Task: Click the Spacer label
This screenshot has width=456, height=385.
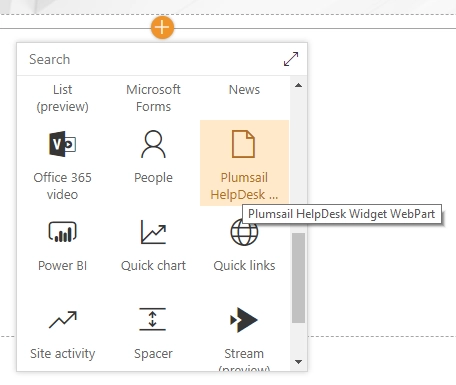Action: coord(153,354)
